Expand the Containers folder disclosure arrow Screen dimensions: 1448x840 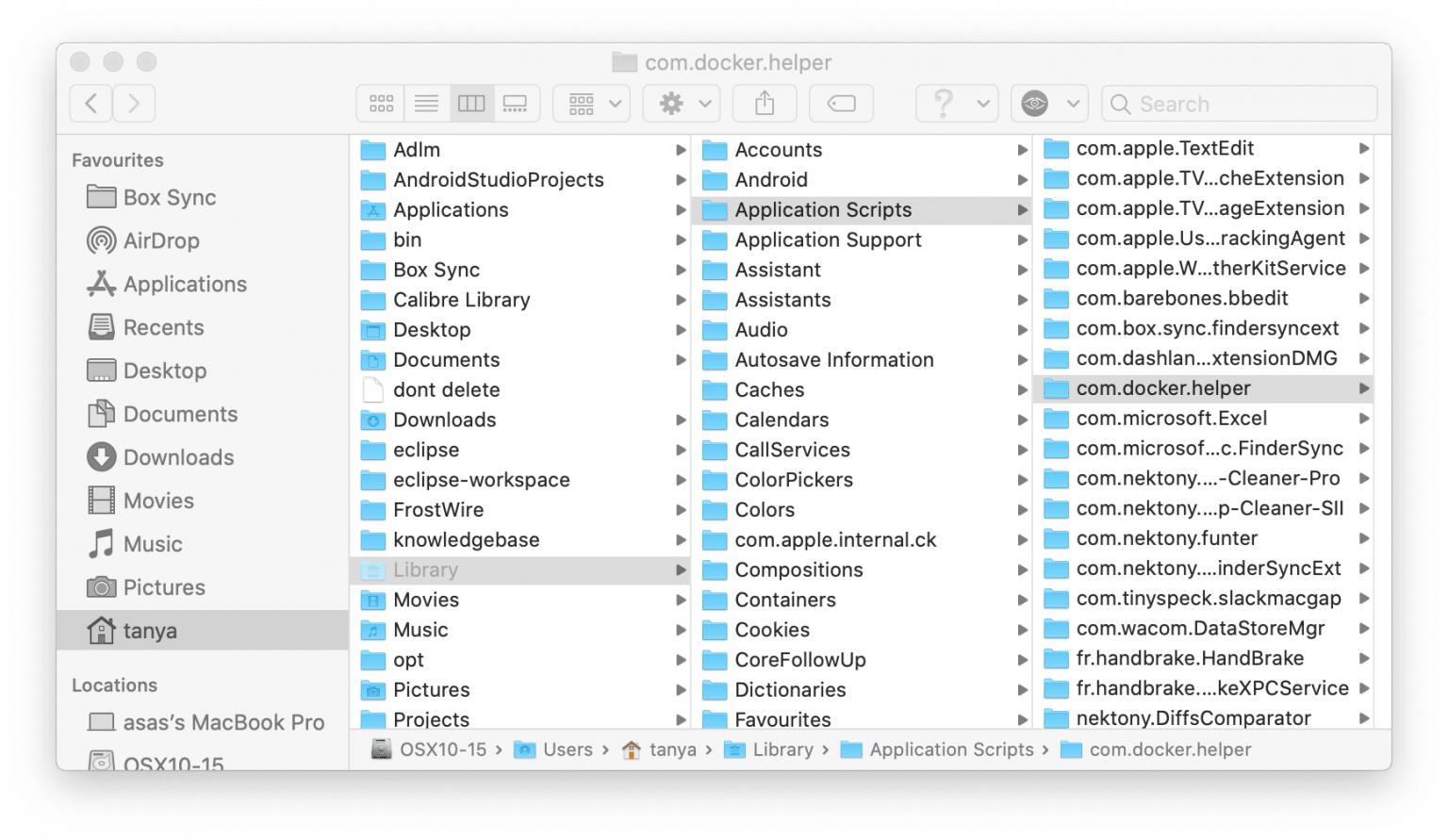click(x=1023, y=600)
